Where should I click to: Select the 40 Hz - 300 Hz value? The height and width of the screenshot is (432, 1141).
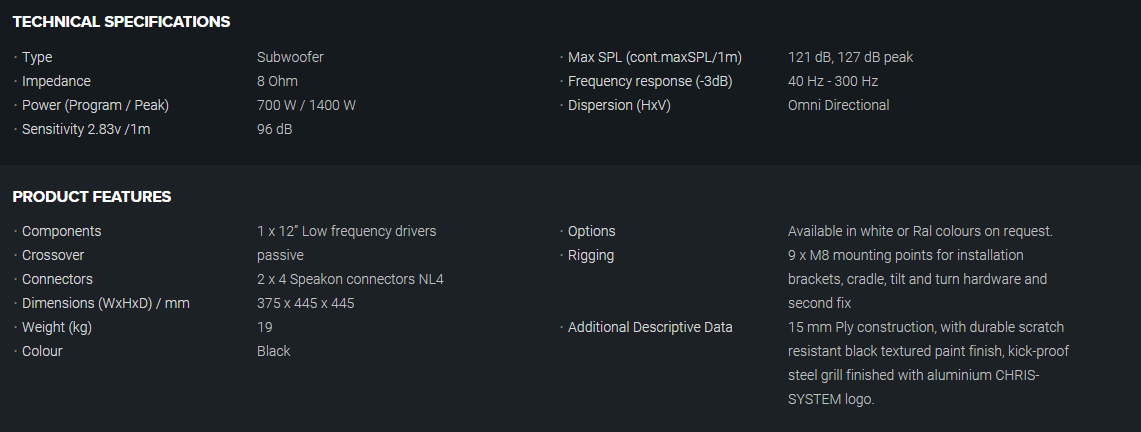click(833, 81)
